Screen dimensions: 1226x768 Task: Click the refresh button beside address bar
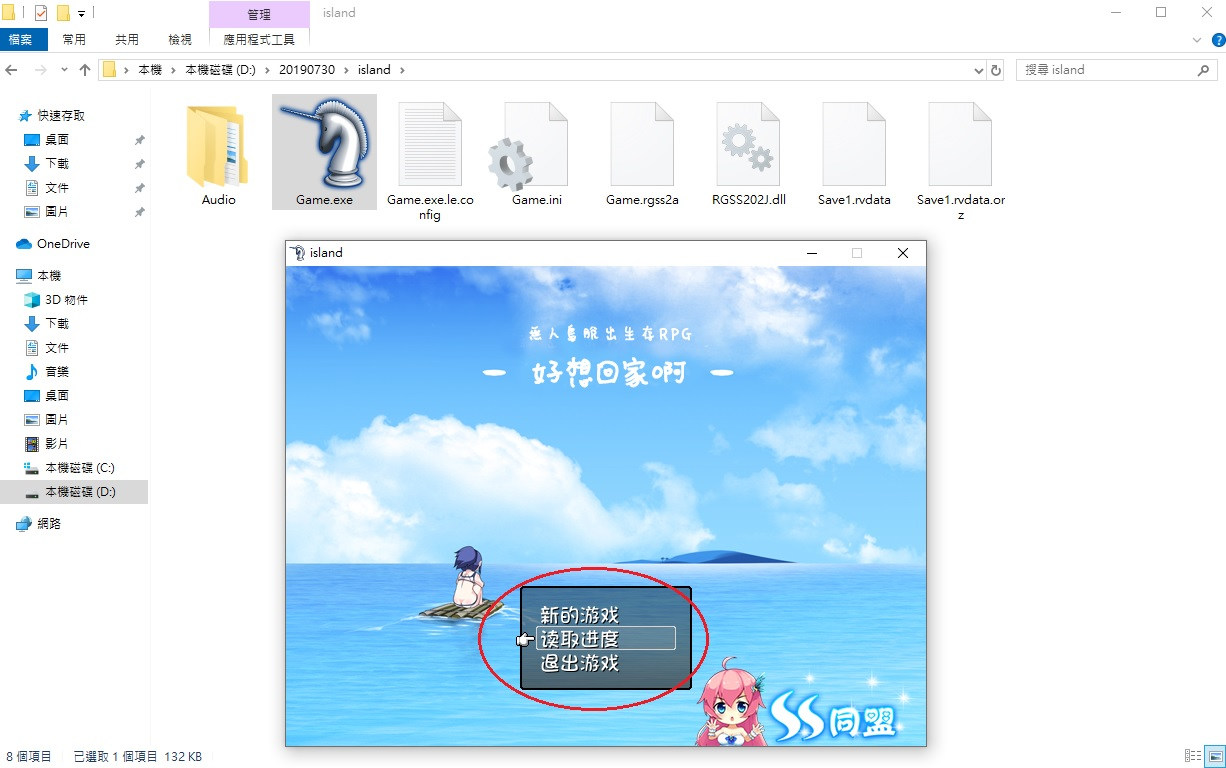[996, 70]
